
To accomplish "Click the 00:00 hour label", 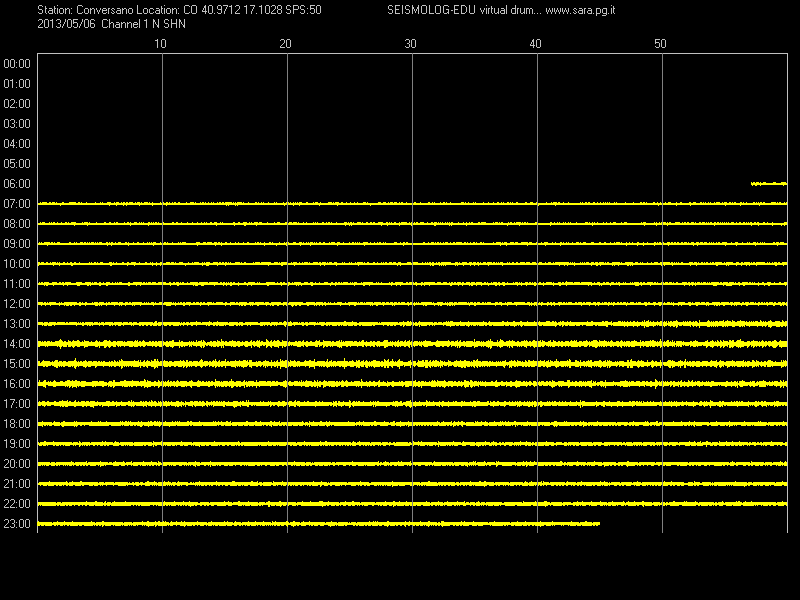I will pos(17,64).
